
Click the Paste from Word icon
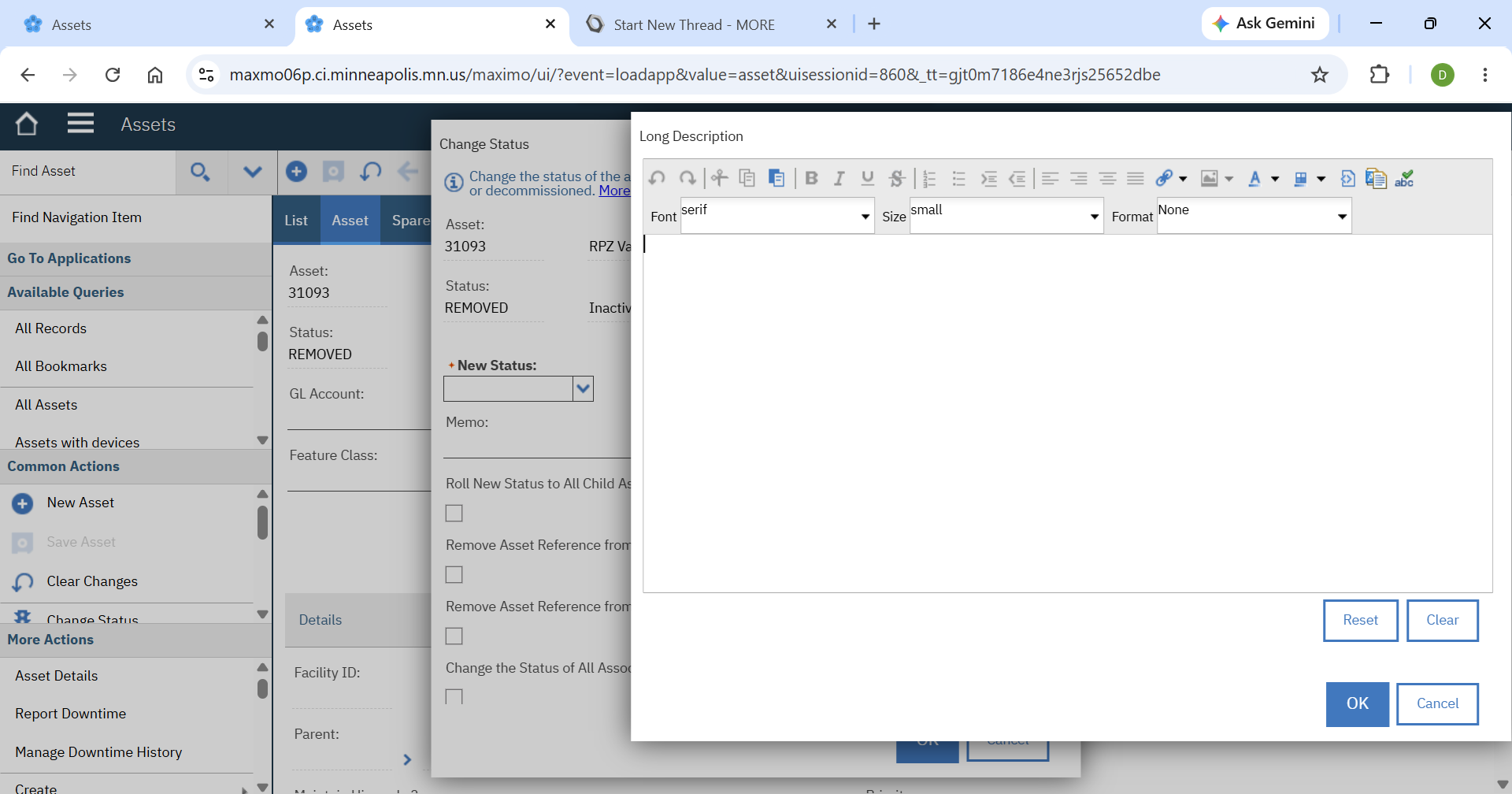[x=1377, y=179]
